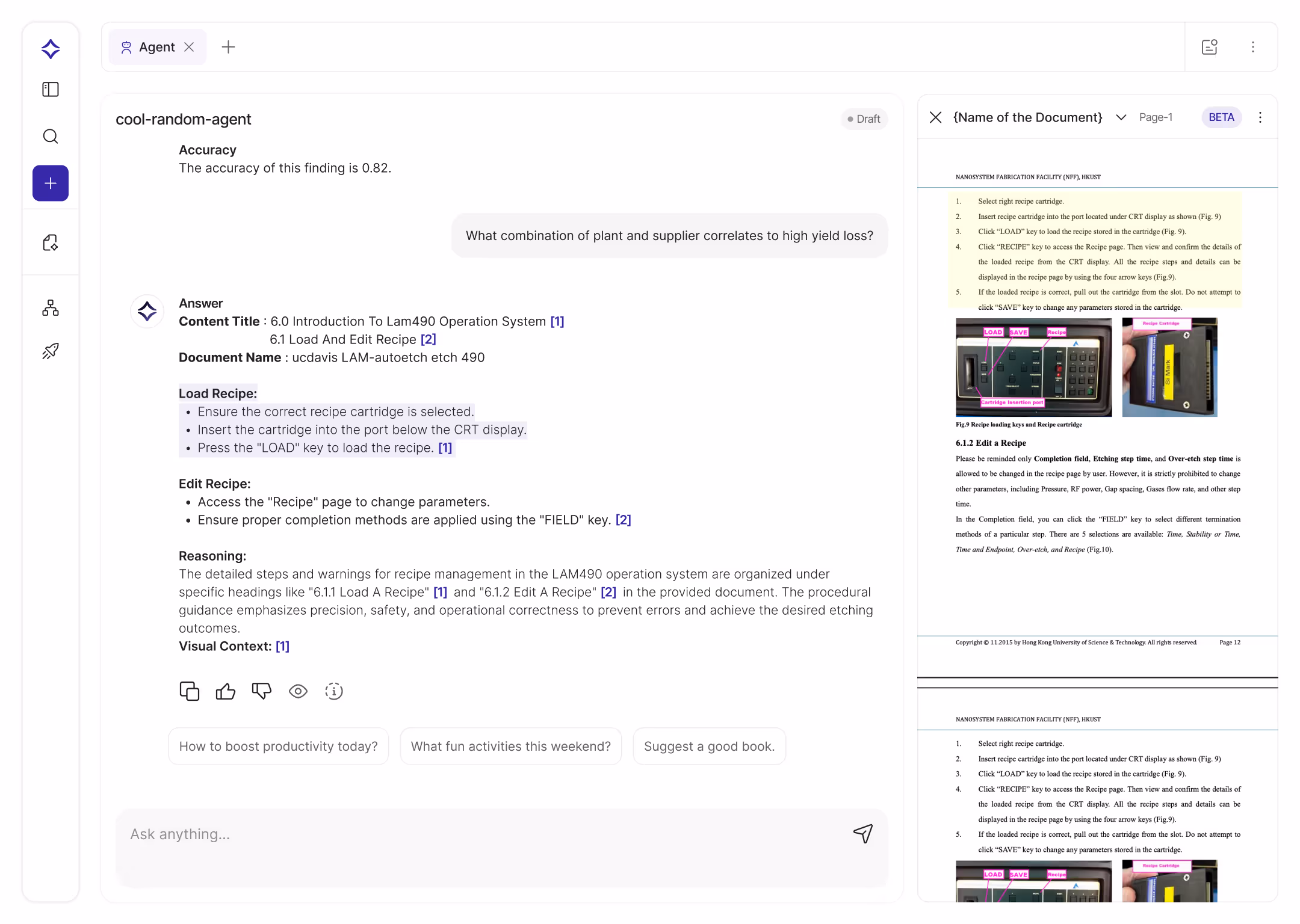1300x924 pixels.
Task: Open the top-right overflow menu
Action: pyautogui.click(x=1253, y=46)
